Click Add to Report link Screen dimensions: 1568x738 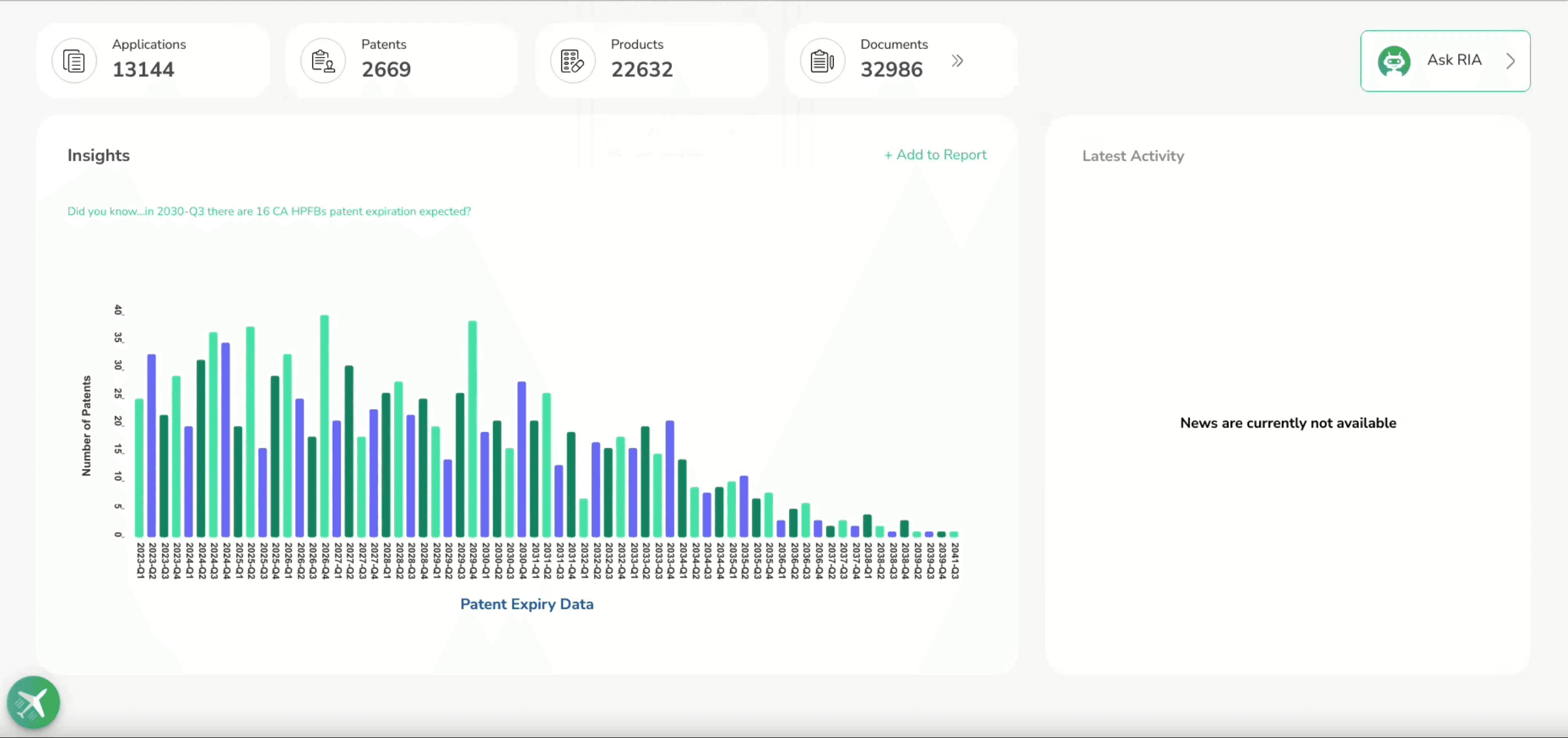(x=935, y=155)
